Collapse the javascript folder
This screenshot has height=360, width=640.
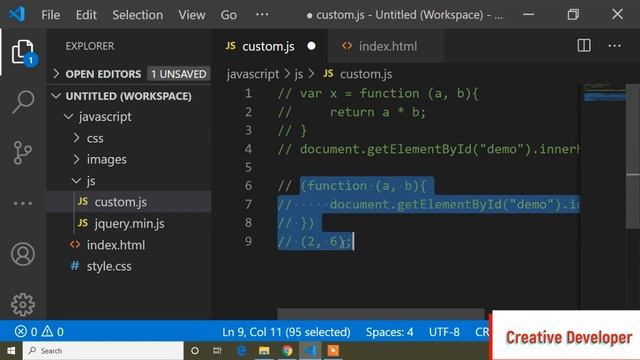pos(105,117)
